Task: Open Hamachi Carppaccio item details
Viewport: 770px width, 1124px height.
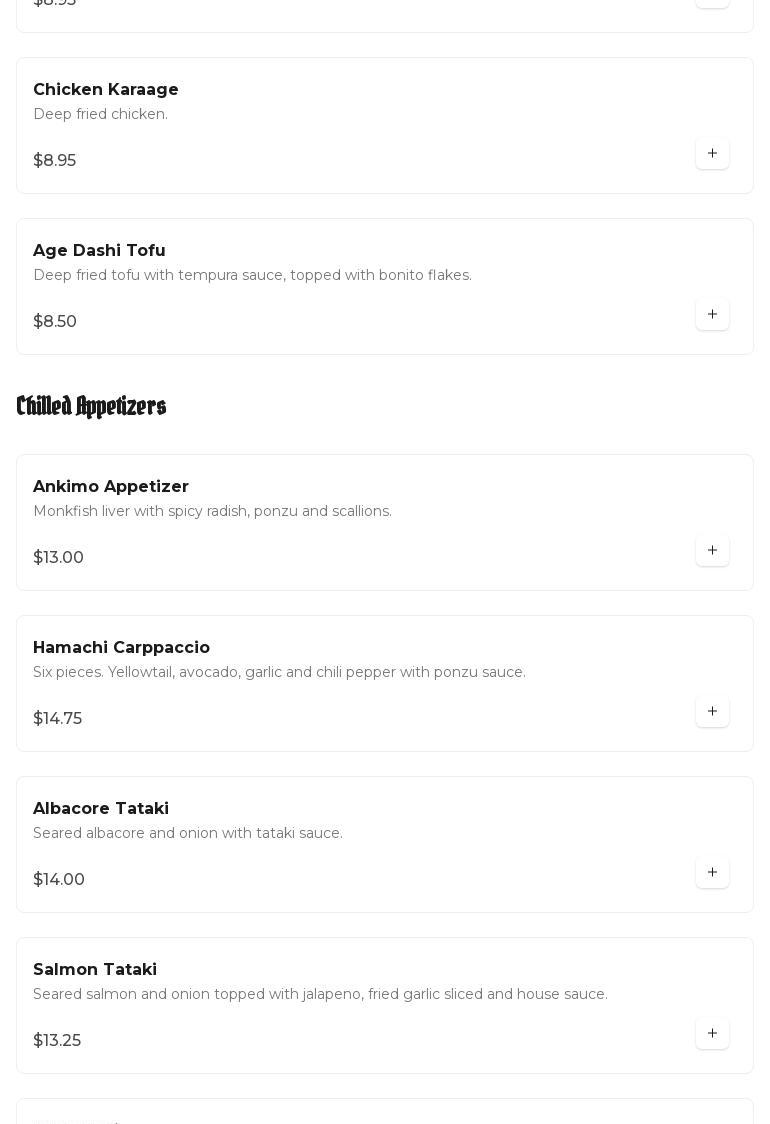Action: pos(121,648)
